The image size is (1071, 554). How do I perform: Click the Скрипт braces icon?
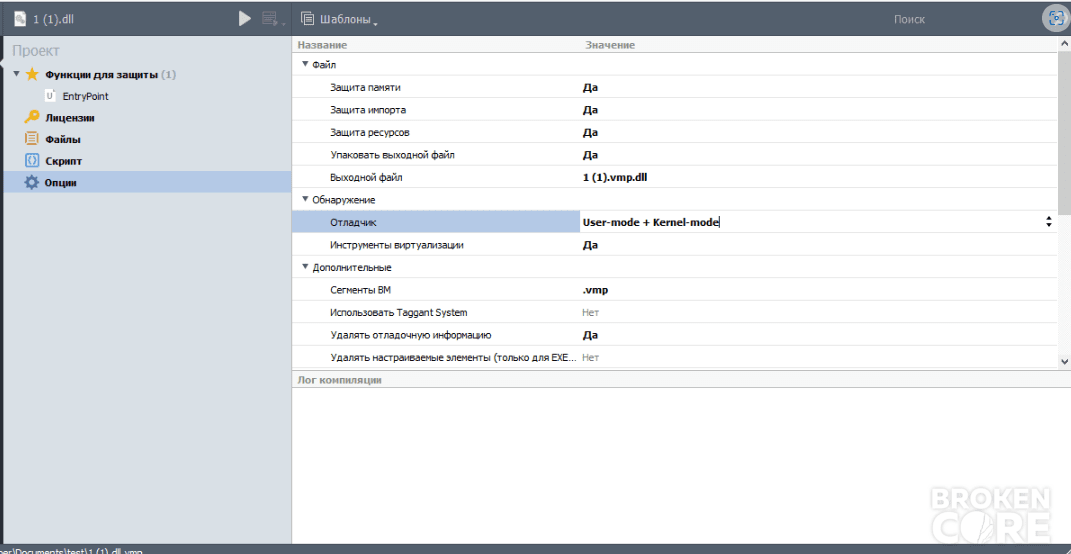[x=31, y=161]
